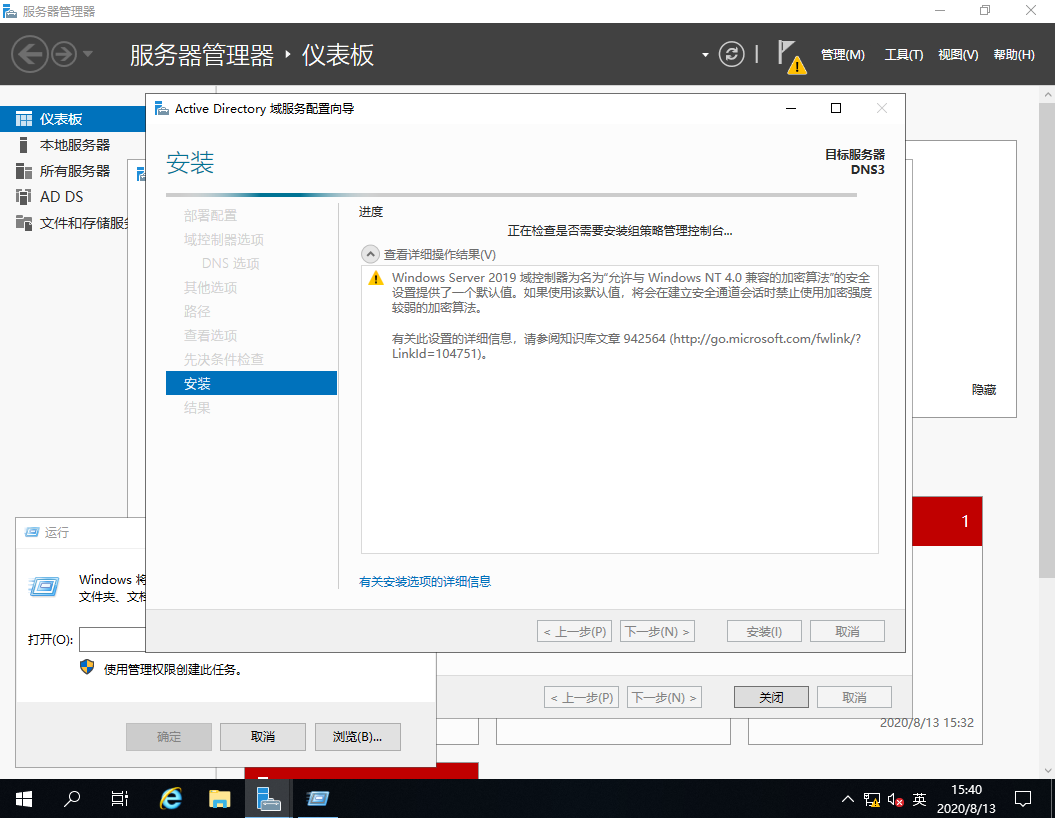Select the 其他选项 wizard step

210,287
